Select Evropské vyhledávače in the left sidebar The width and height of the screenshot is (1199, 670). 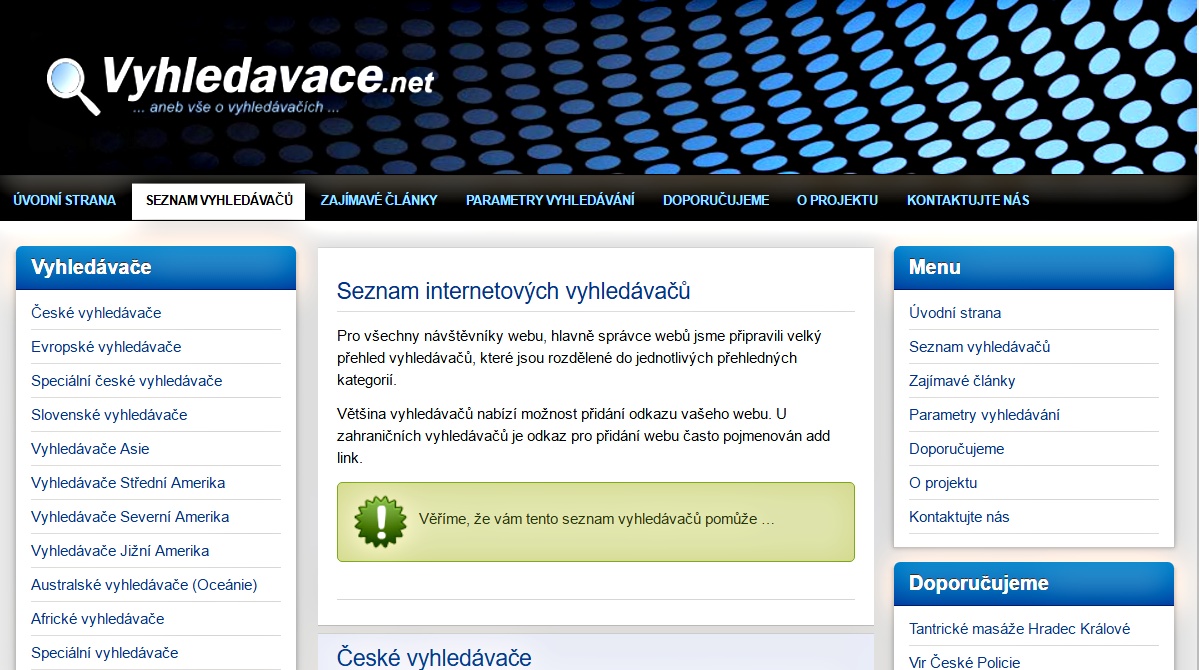click(x=106, y=347)
